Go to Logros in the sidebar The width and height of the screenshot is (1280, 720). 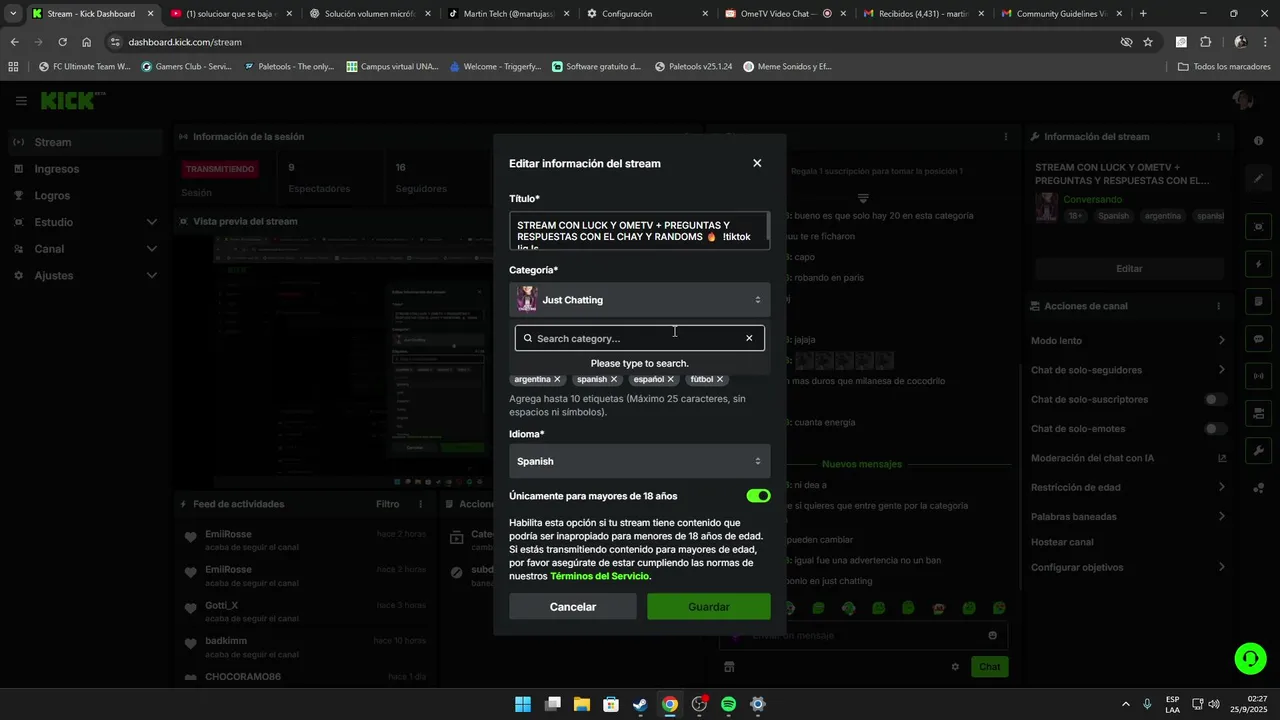click(84, 196)
